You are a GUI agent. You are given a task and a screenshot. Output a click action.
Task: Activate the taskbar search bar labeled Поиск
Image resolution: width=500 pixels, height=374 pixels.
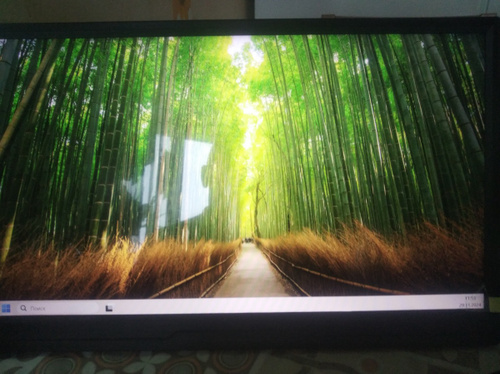click(x=57, y=308)
